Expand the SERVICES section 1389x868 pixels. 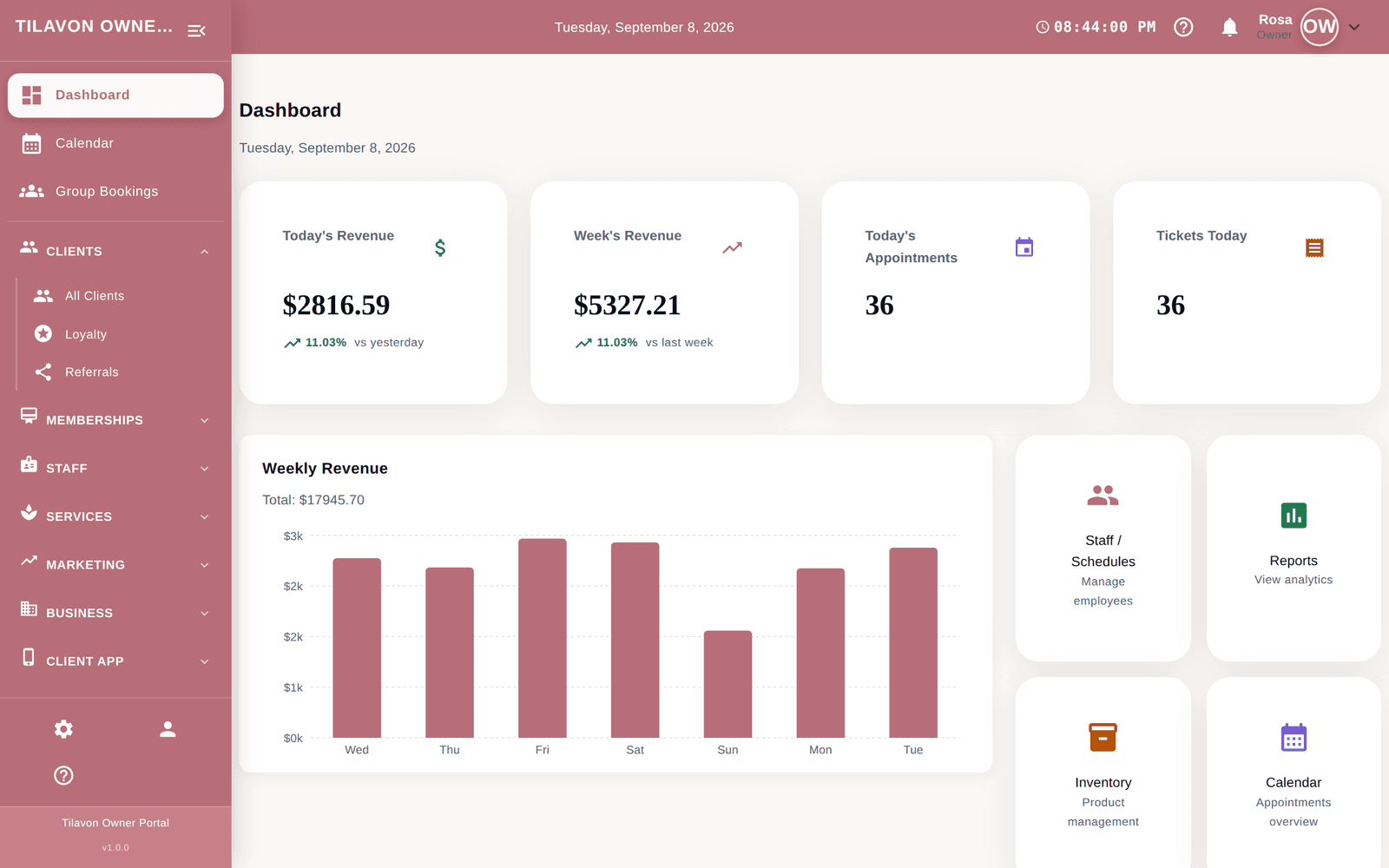pos(115,516)
